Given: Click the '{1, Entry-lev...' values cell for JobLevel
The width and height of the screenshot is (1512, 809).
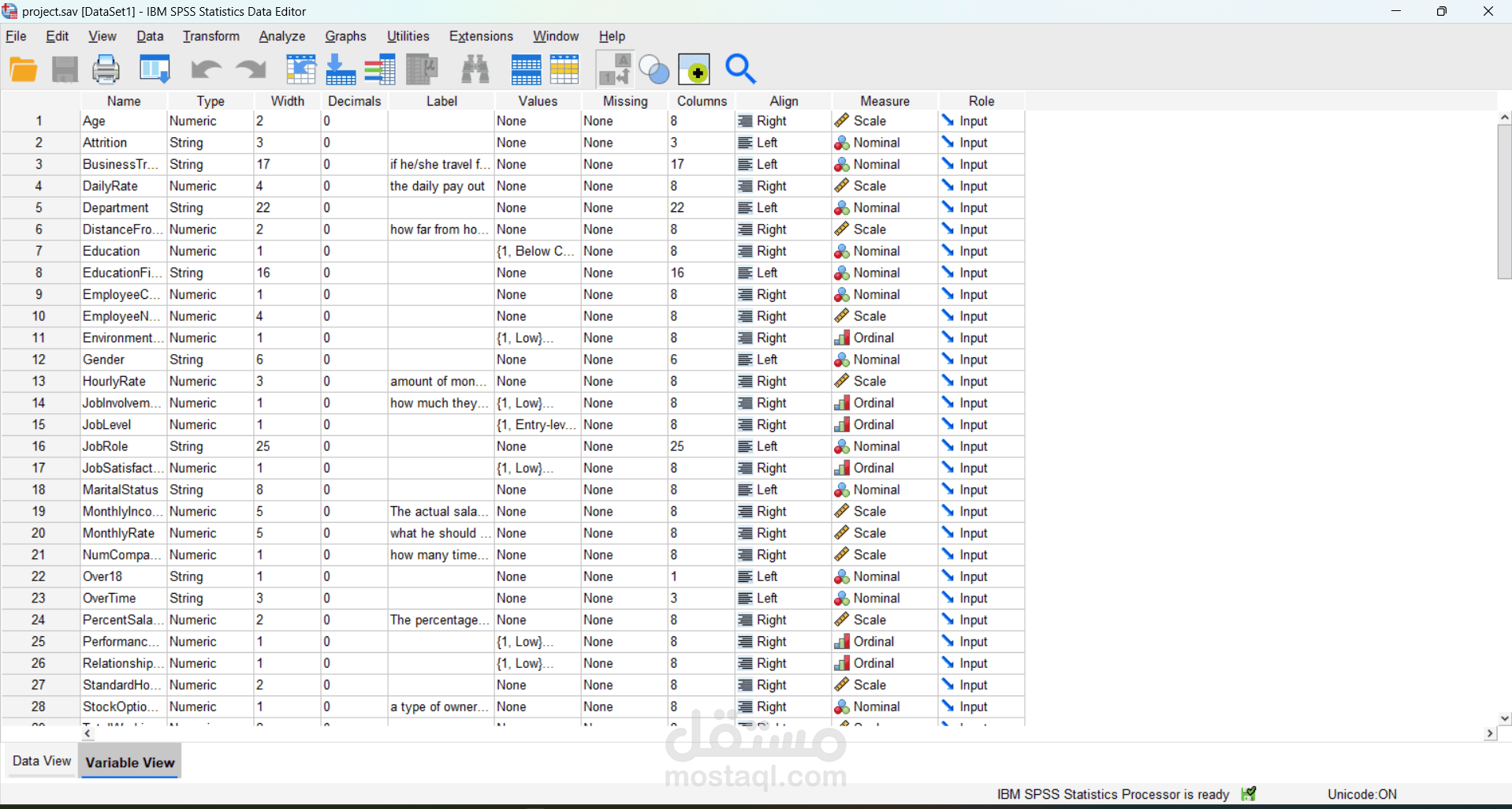Looking at the screenshot, I should (538, 424).
